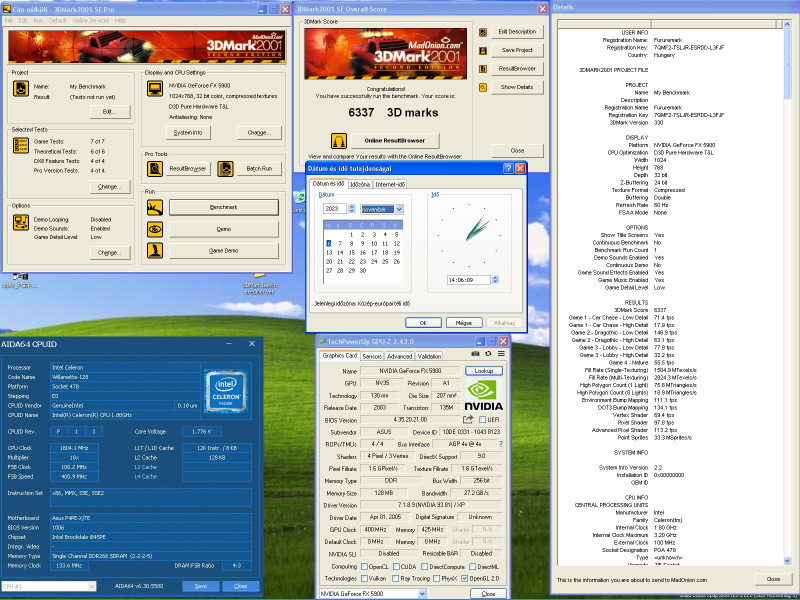Open the File menu in 3DMark2001

pyautogui.click(x=9, y=21)
